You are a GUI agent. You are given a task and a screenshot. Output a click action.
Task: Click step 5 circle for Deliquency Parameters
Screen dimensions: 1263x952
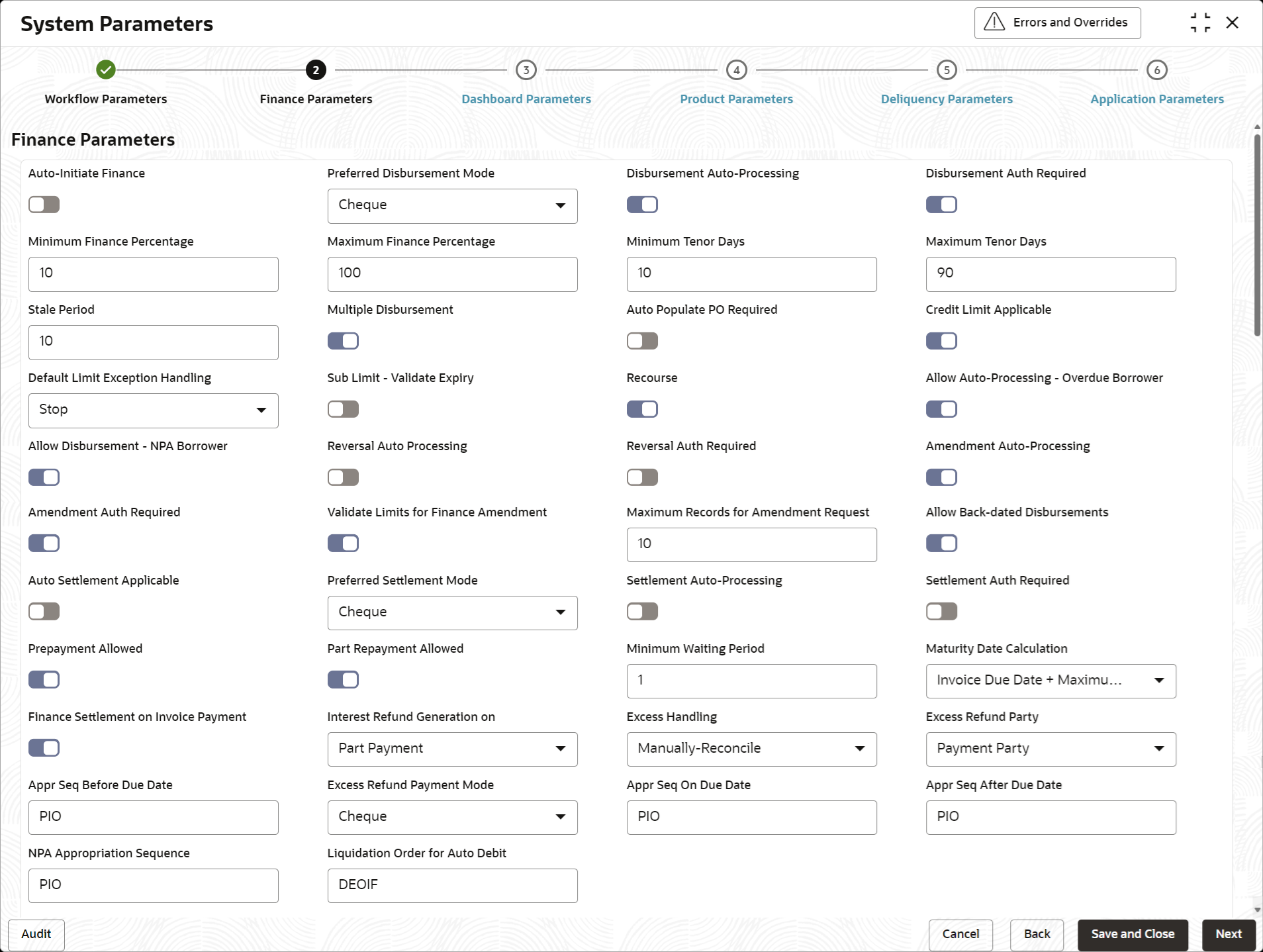947,70
